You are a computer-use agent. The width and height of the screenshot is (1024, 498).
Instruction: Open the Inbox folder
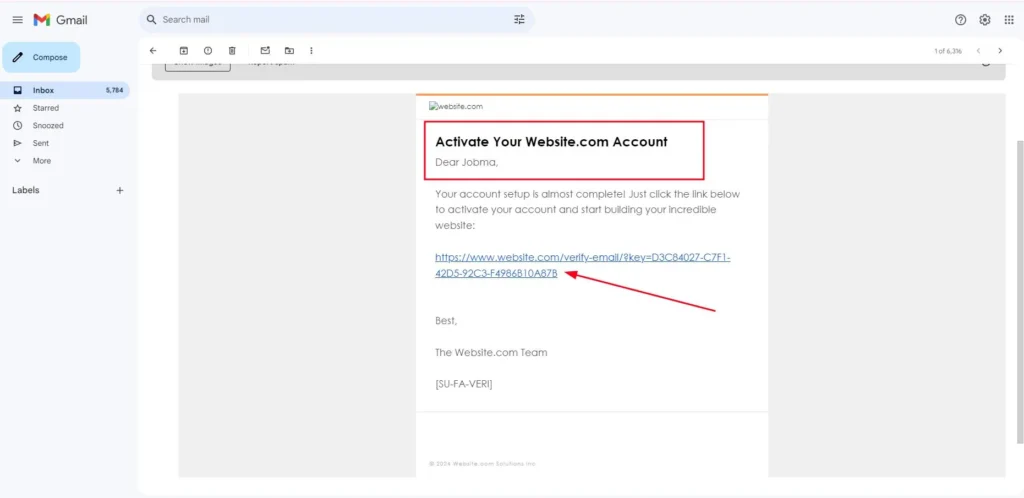[65, 91]
